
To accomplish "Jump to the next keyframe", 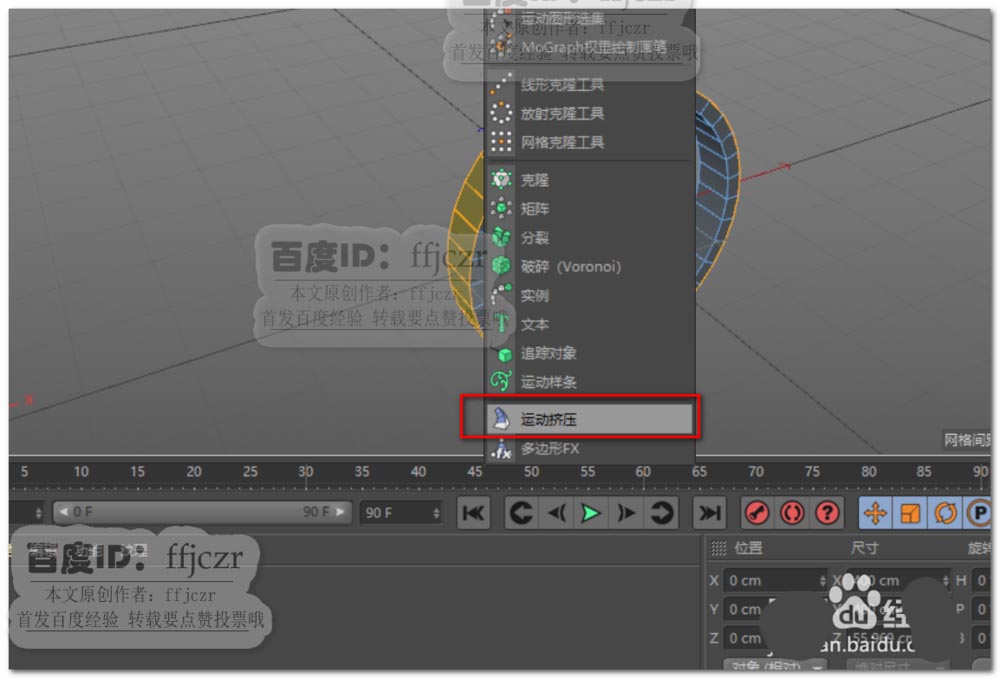I will (661, 513).
